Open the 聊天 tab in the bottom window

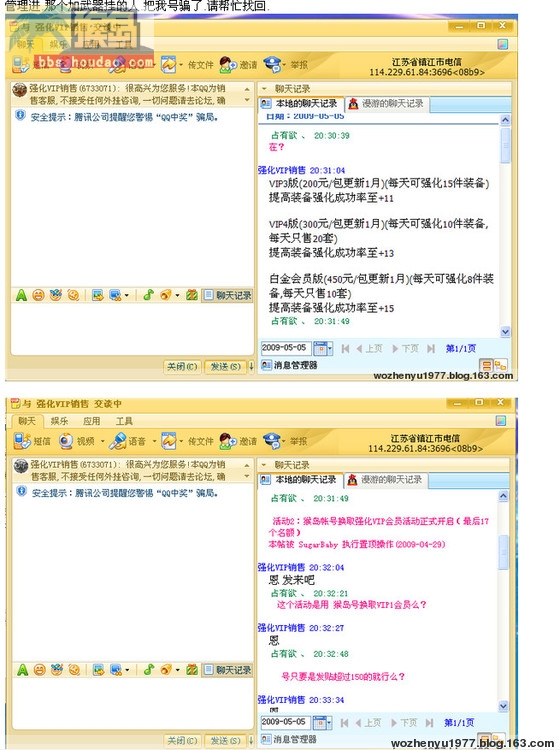(27, 421)
